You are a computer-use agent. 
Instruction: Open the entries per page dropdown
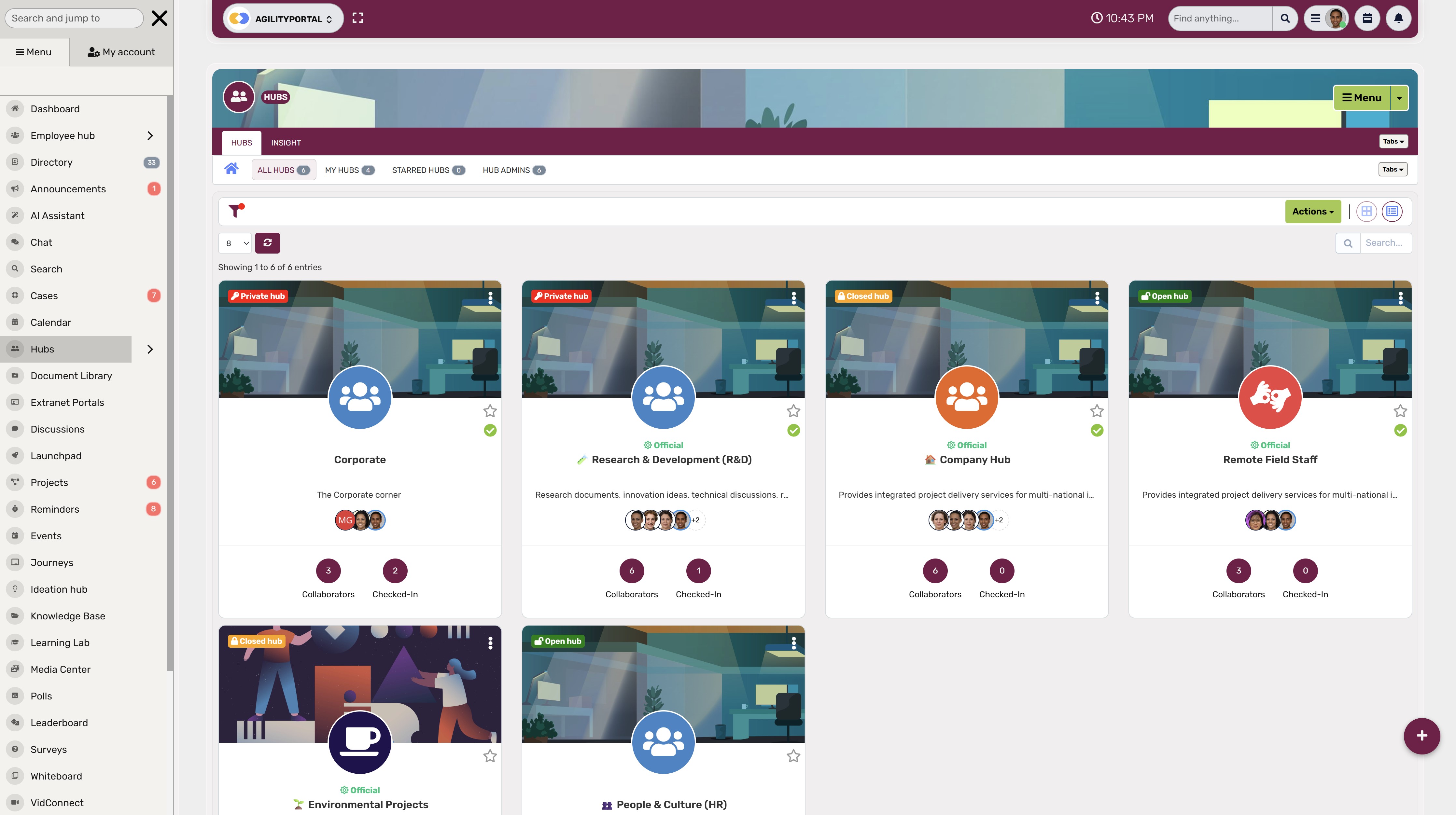pyautogui.click(x=235, y=243)
